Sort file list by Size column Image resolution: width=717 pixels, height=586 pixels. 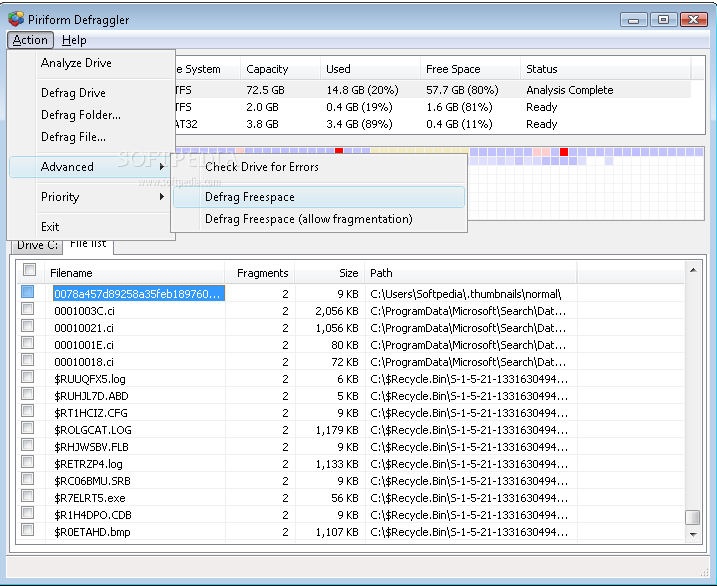coord(330,273)
